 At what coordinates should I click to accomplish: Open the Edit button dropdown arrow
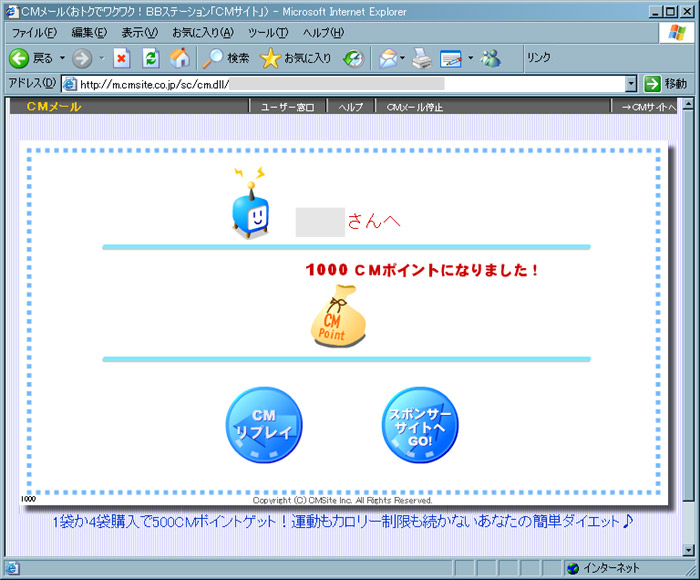(x=470, y=58)
